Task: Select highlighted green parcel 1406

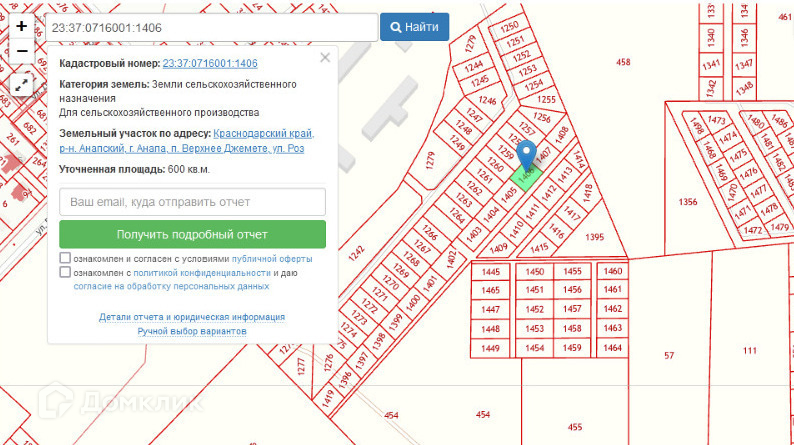Action: (526, 177)
